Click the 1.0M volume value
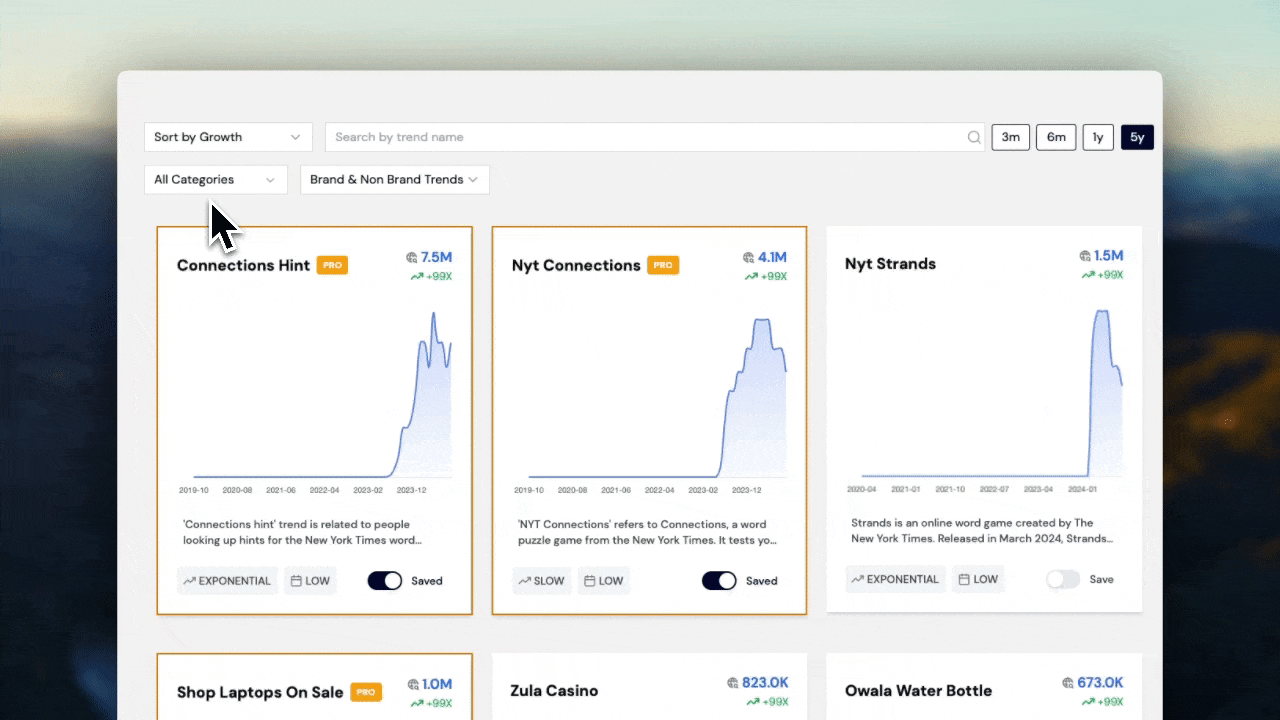 [437, 685]
